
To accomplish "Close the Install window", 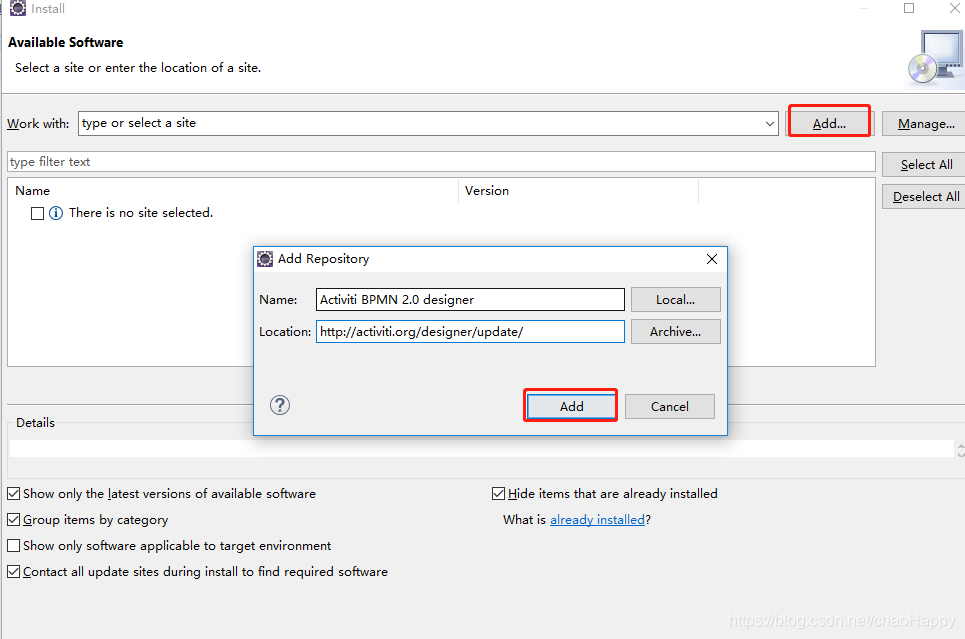I will coord(955,8).
